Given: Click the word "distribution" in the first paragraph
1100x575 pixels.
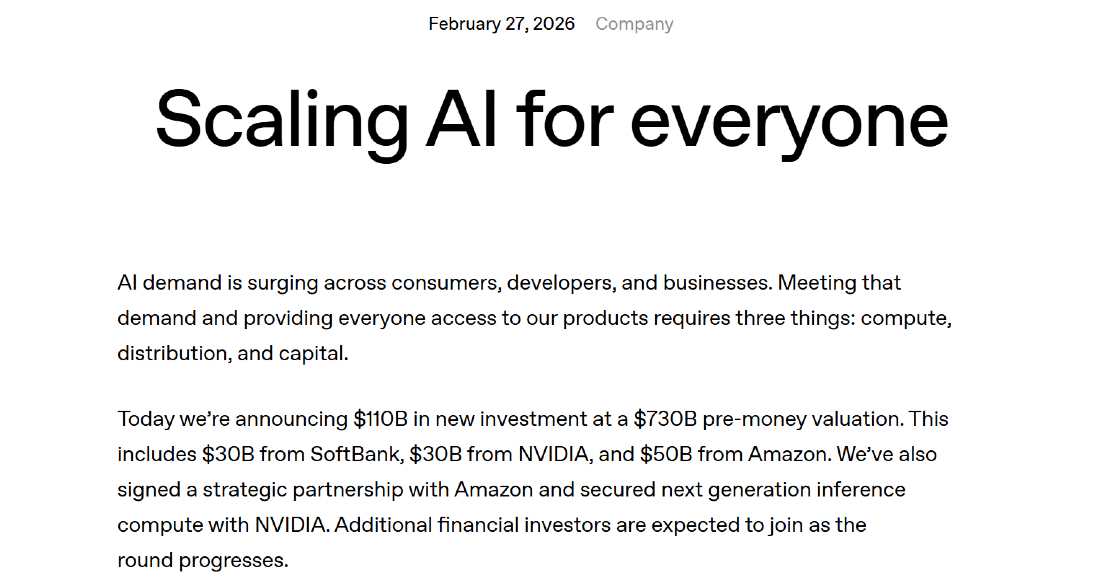Looking at the screenshot, I should [x=170, y=353].
